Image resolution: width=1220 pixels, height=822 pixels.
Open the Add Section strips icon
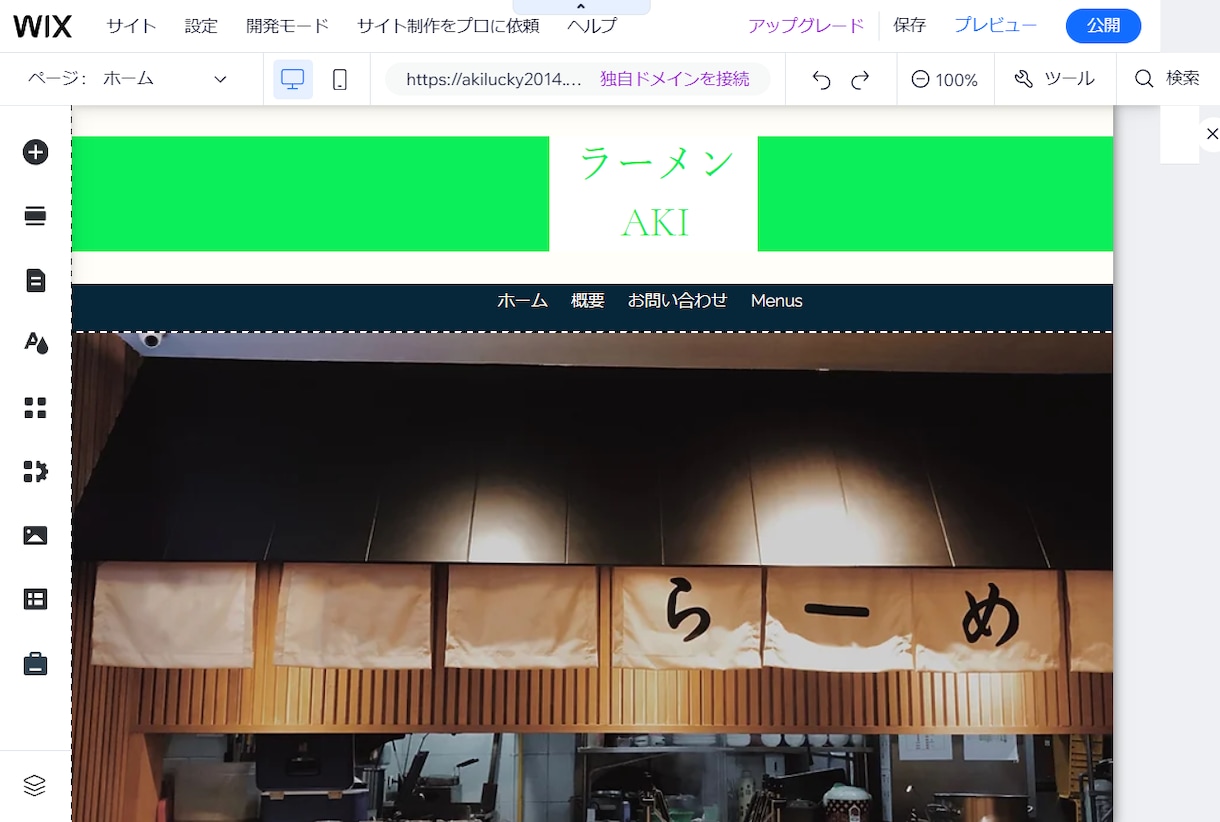click(x=36, y=216)
